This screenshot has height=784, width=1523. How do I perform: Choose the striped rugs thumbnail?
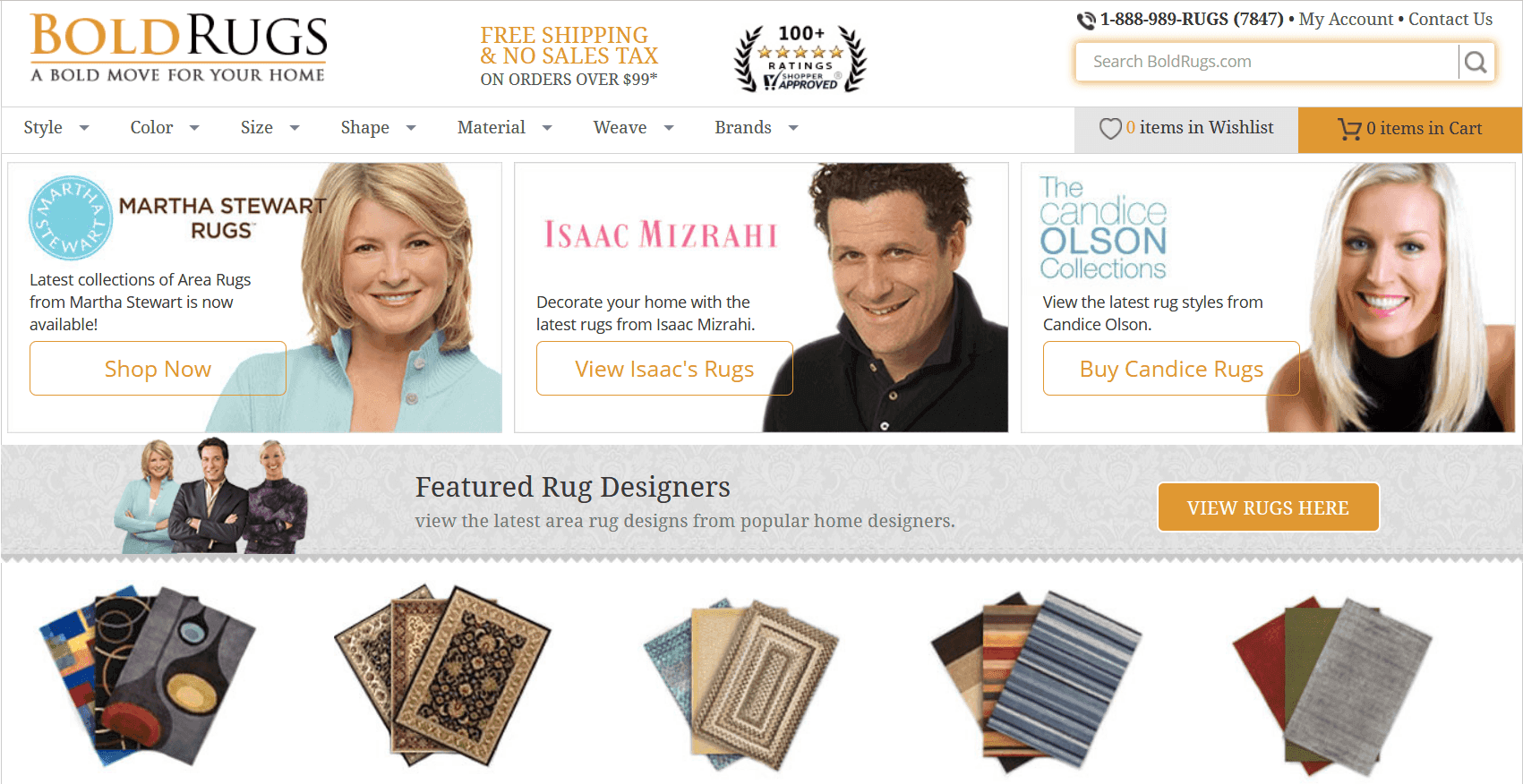pos(1035,677)
